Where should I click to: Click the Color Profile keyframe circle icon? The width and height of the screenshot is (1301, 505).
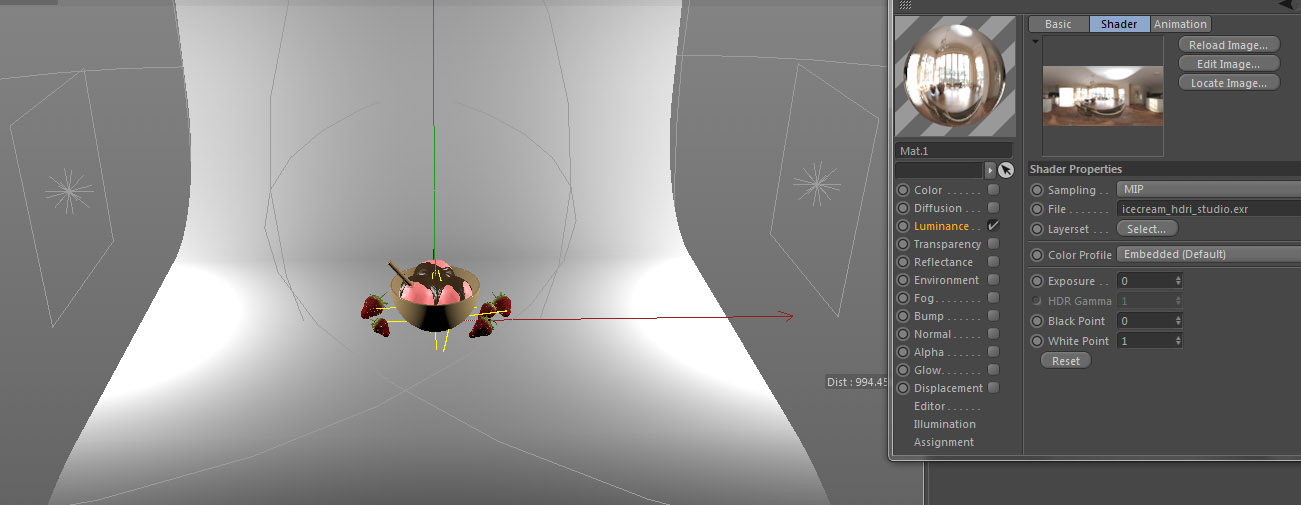pyautogui.click(x=1037, y=255)
